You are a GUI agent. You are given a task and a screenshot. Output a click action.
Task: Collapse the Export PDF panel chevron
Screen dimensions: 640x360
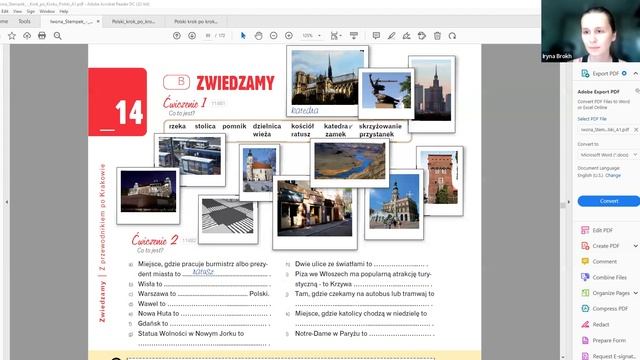pos(636,73)
